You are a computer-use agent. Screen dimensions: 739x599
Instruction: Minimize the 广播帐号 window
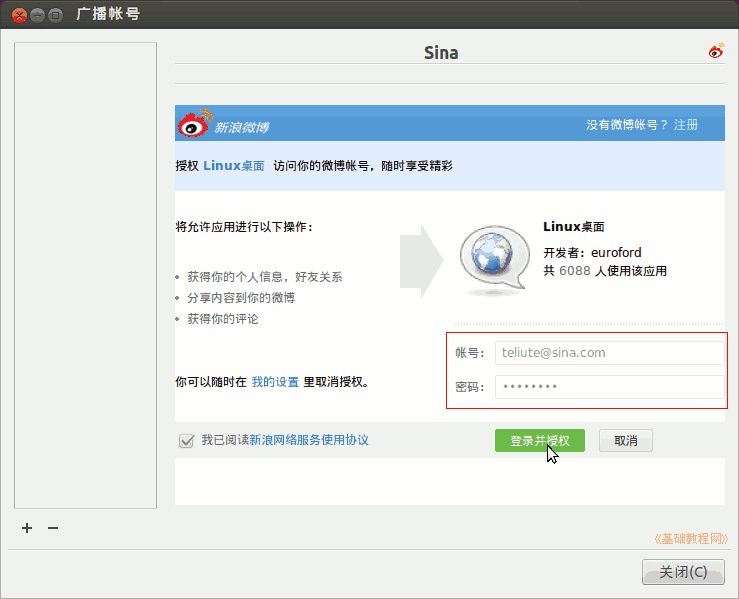tap(37, 15)
